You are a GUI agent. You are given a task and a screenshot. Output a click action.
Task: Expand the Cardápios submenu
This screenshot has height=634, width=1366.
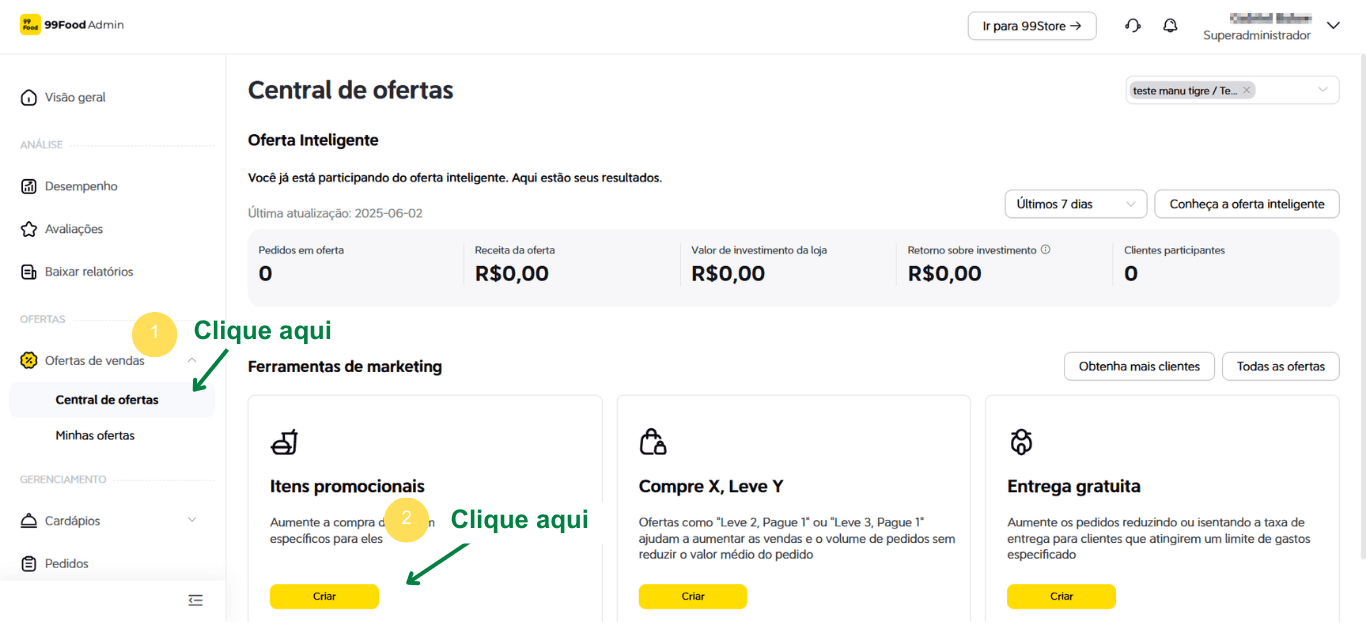coord(192,520)
